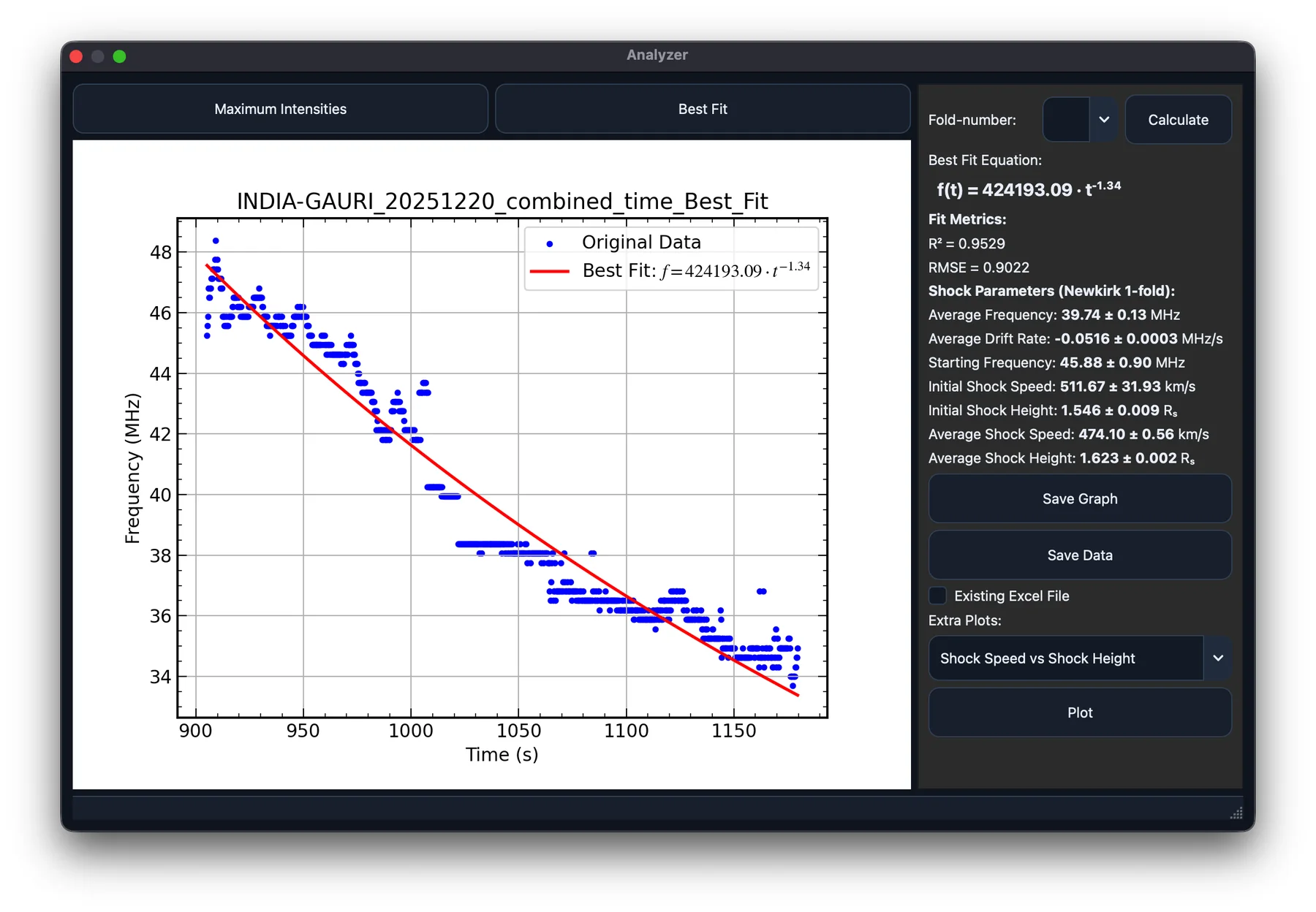
Task: Click the window resize grip icon
Action: pos(1236,813)
